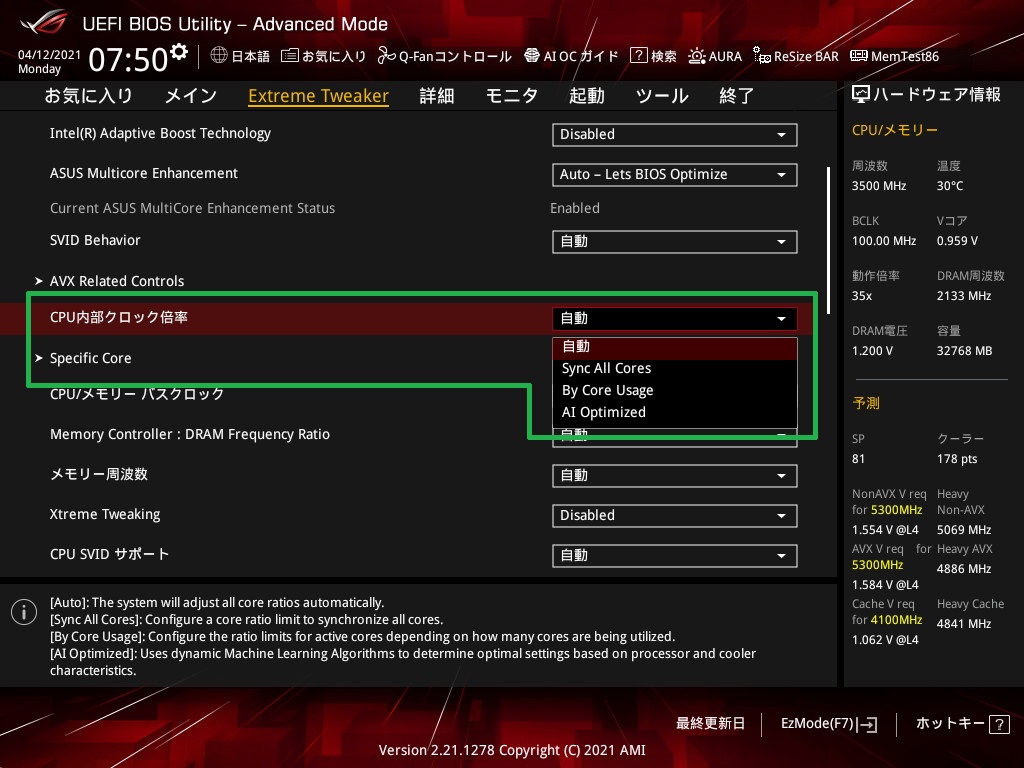The width and height of the screenshot is (1024, 768).
Task: Click 32768 MB capacity value
Action: click(965, 351)
